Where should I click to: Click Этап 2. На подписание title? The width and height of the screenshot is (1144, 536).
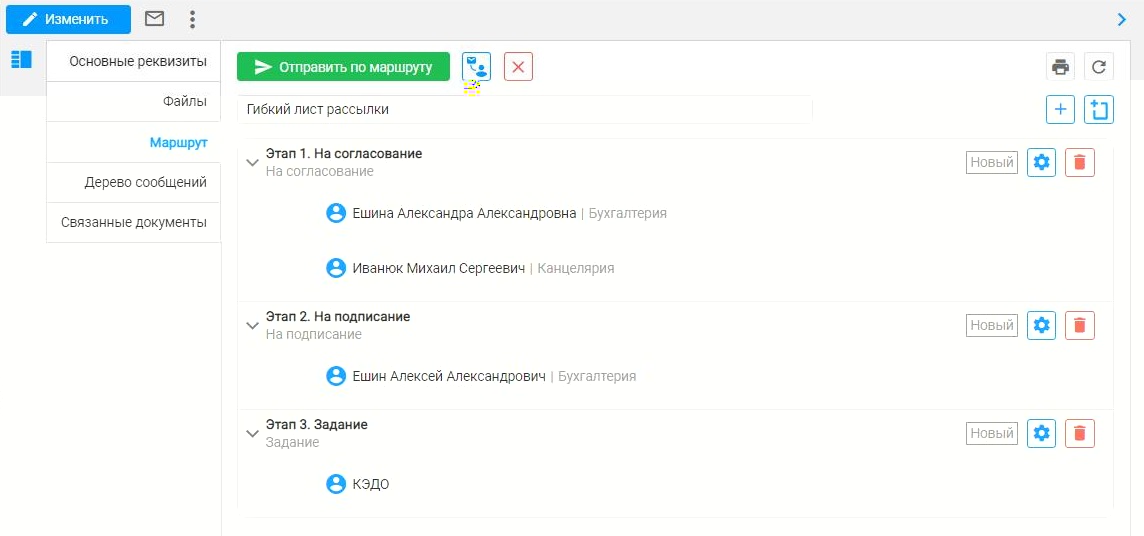pos(338,316)
